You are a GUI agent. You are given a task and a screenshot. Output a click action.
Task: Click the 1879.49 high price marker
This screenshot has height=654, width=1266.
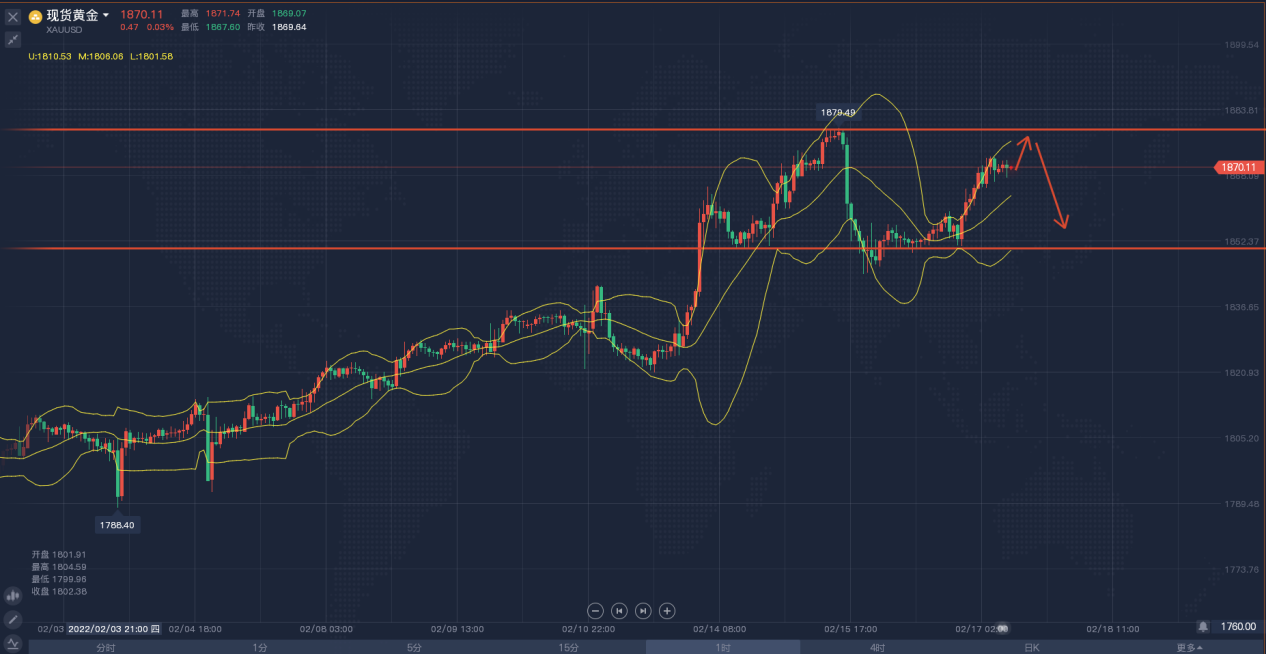pyautogui.click(x=836, y=112)
